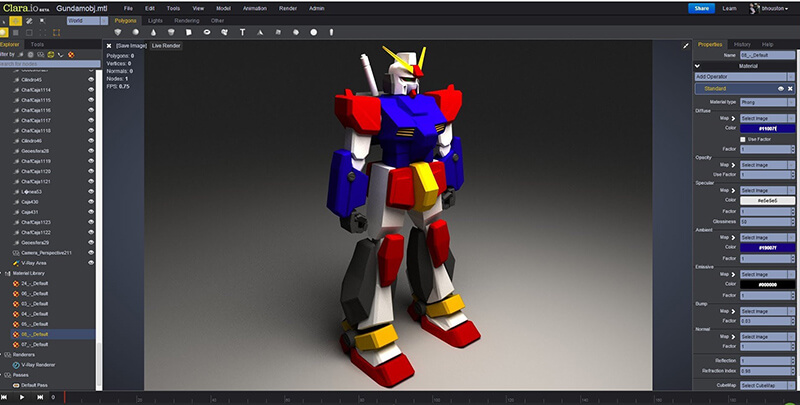Viewport: 800px width, 405px height.
Task: Toggle visibility of V-Ray Area light
Action: pyautogui.click(x=91, y=263)
